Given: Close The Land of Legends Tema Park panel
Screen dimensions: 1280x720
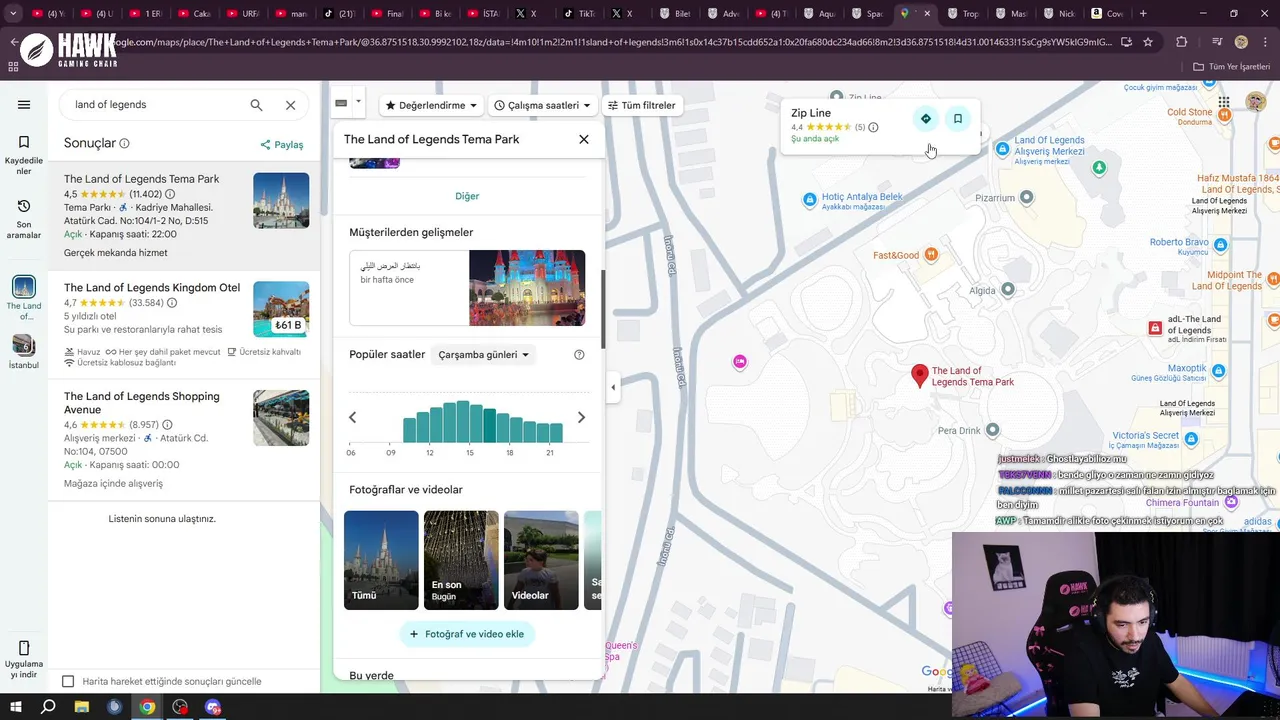Looking at the screenshot, I should pyautogui.click(x=584, y=139).
